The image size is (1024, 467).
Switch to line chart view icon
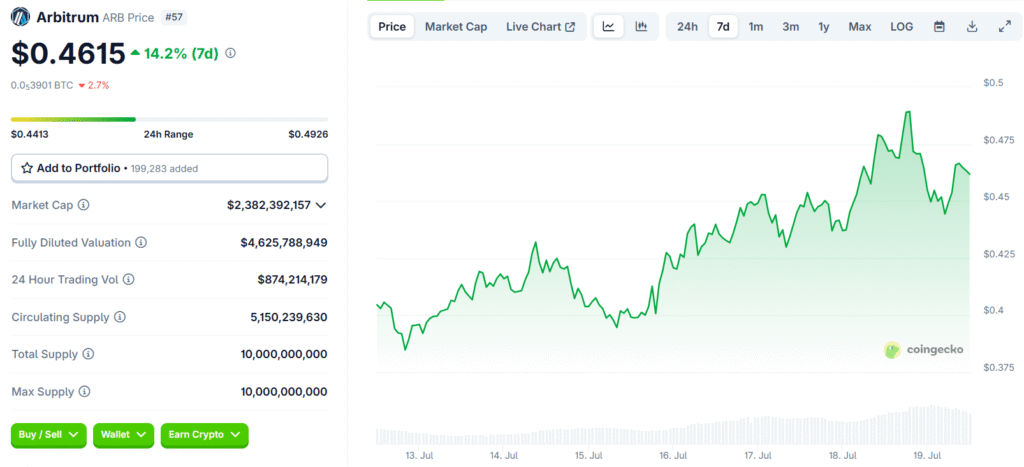(x=609, y=27)
